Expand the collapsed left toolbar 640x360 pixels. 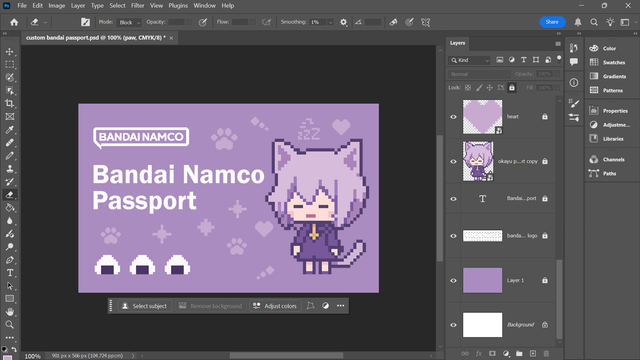[5, 33]
